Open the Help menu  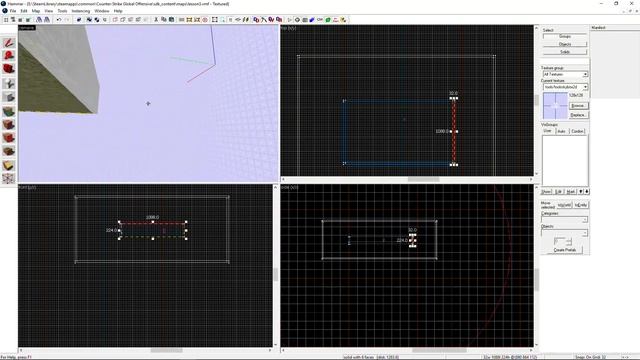point(118,11)
